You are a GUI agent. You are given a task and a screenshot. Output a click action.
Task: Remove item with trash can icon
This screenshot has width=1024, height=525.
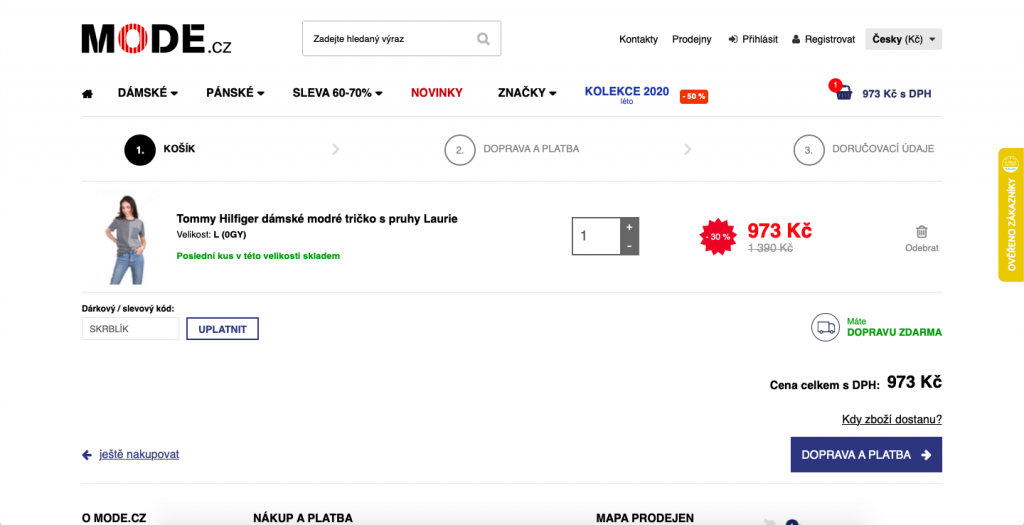click(x=921, y=232)
